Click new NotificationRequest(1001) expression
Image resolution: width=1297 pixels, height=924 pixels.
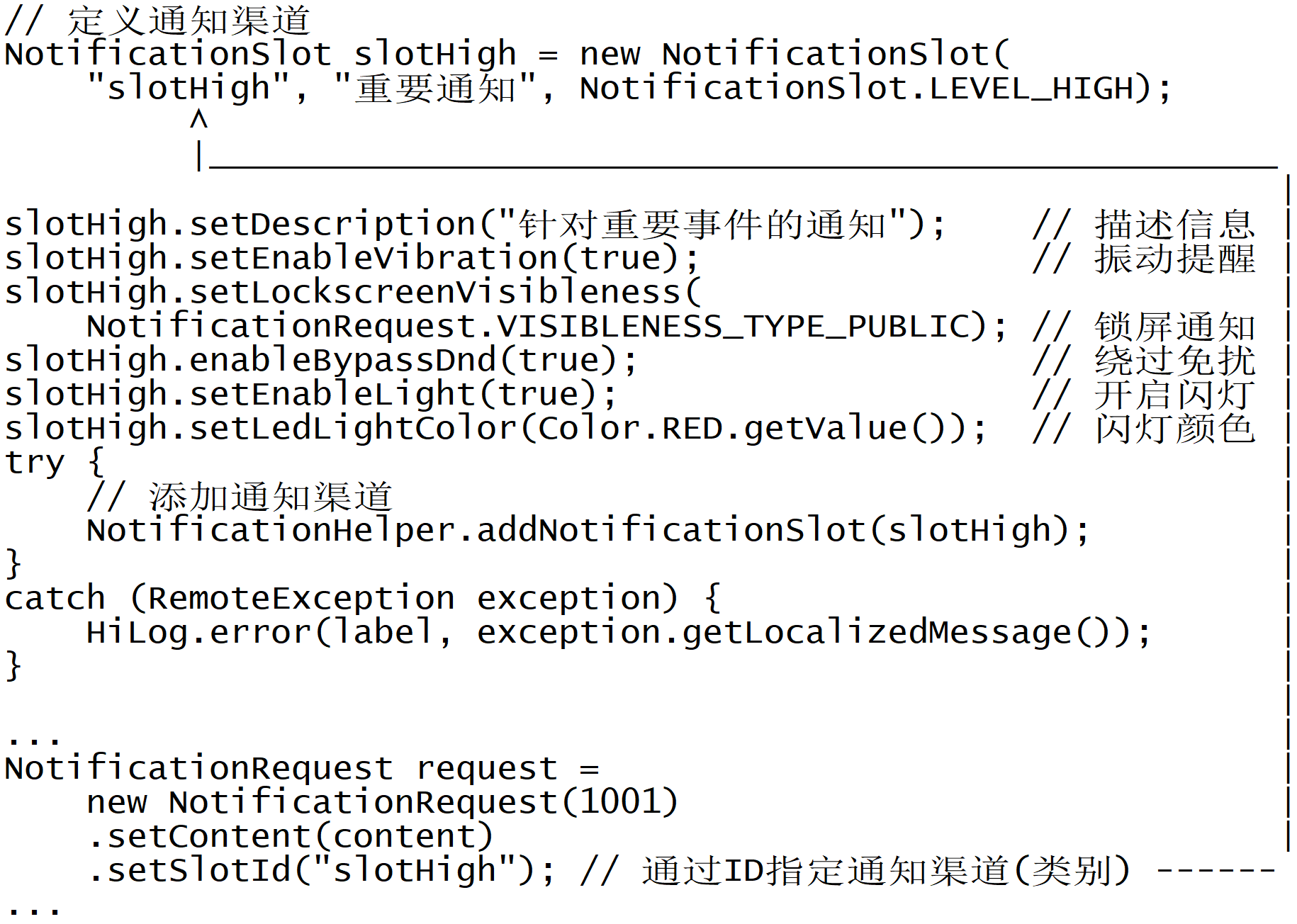pos(383,803)
